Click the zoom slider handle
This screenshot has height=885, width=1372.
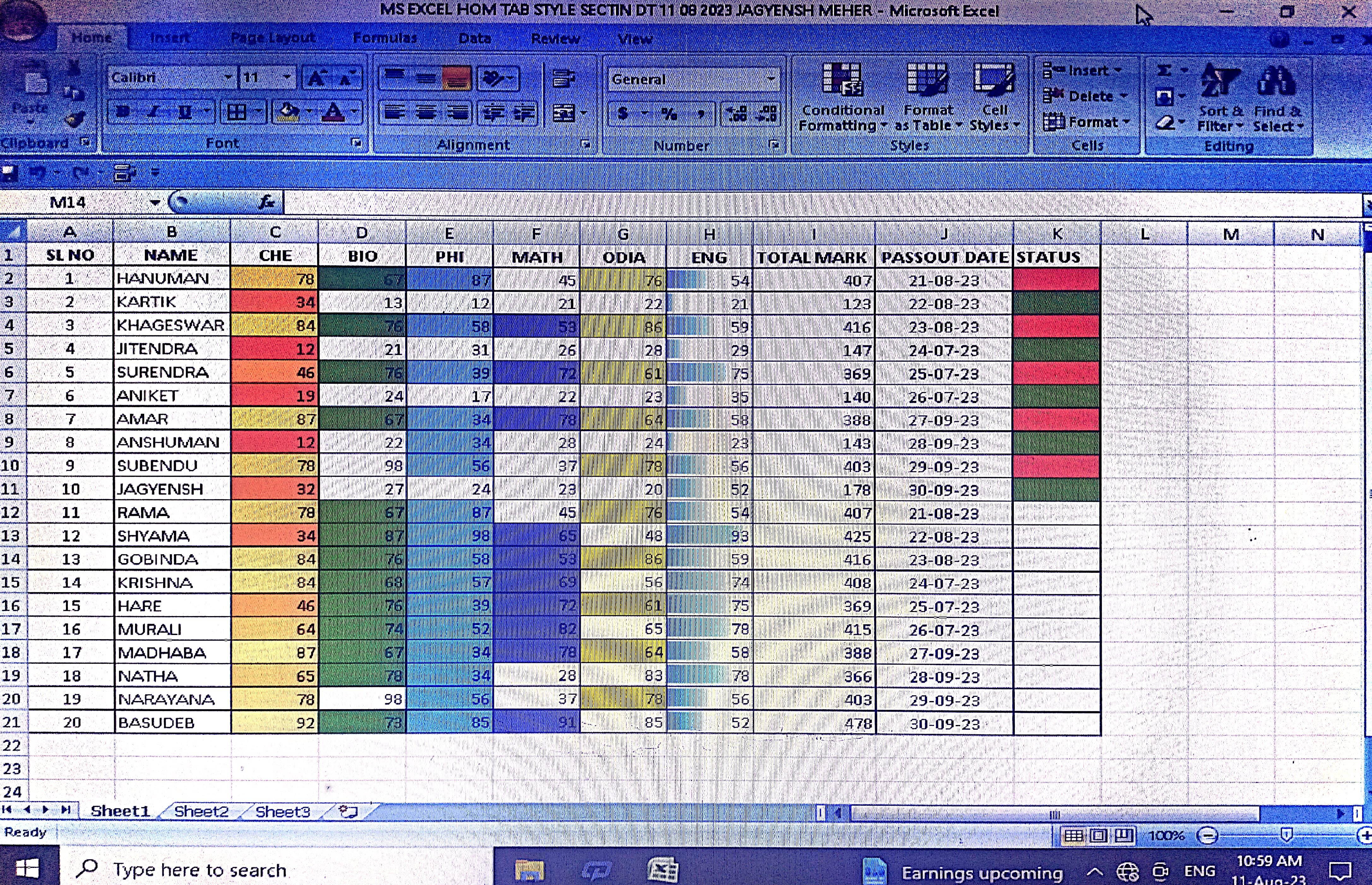tap(1286, 835)
